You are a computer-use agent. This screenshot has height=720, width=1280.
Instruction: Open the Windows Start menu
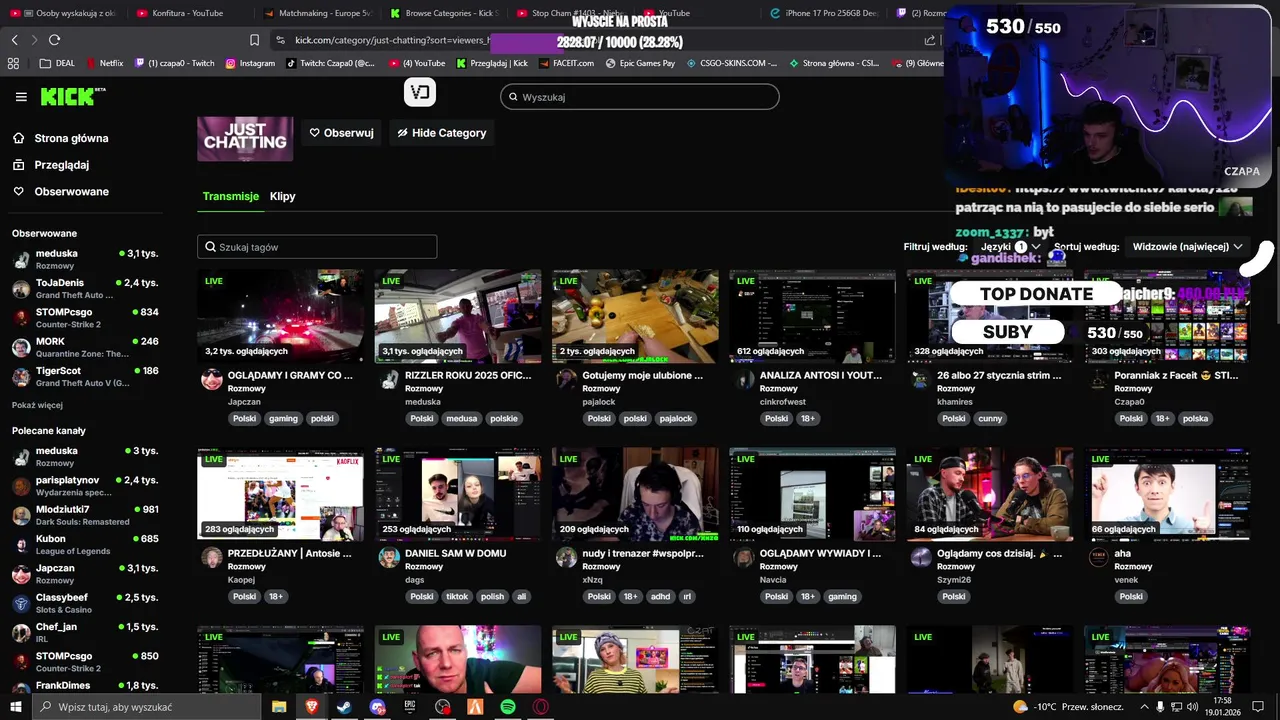point(15,707)
